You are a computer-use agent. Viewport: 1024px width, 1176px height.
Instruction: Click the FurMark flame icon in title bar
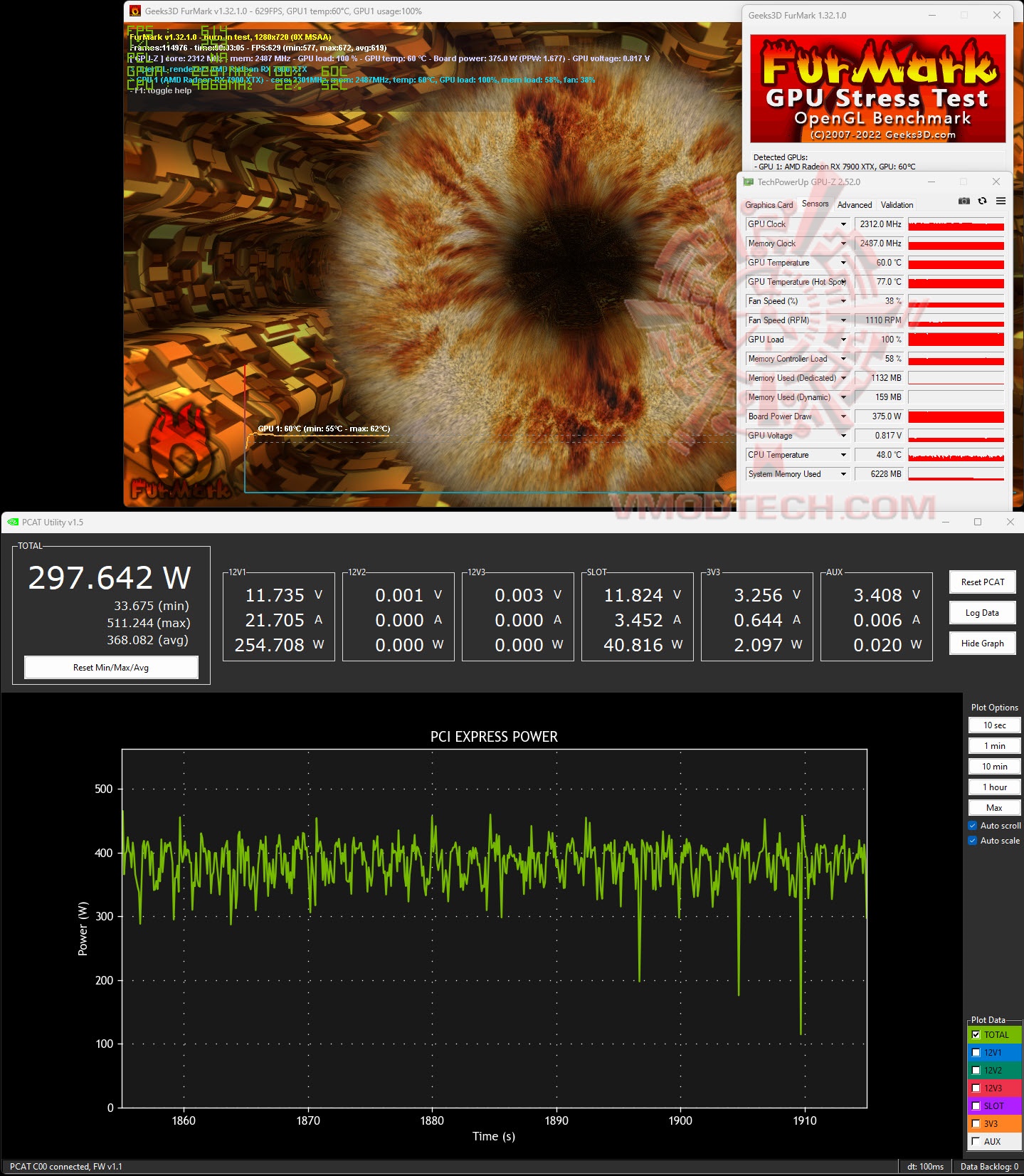[x=135, y=11]
